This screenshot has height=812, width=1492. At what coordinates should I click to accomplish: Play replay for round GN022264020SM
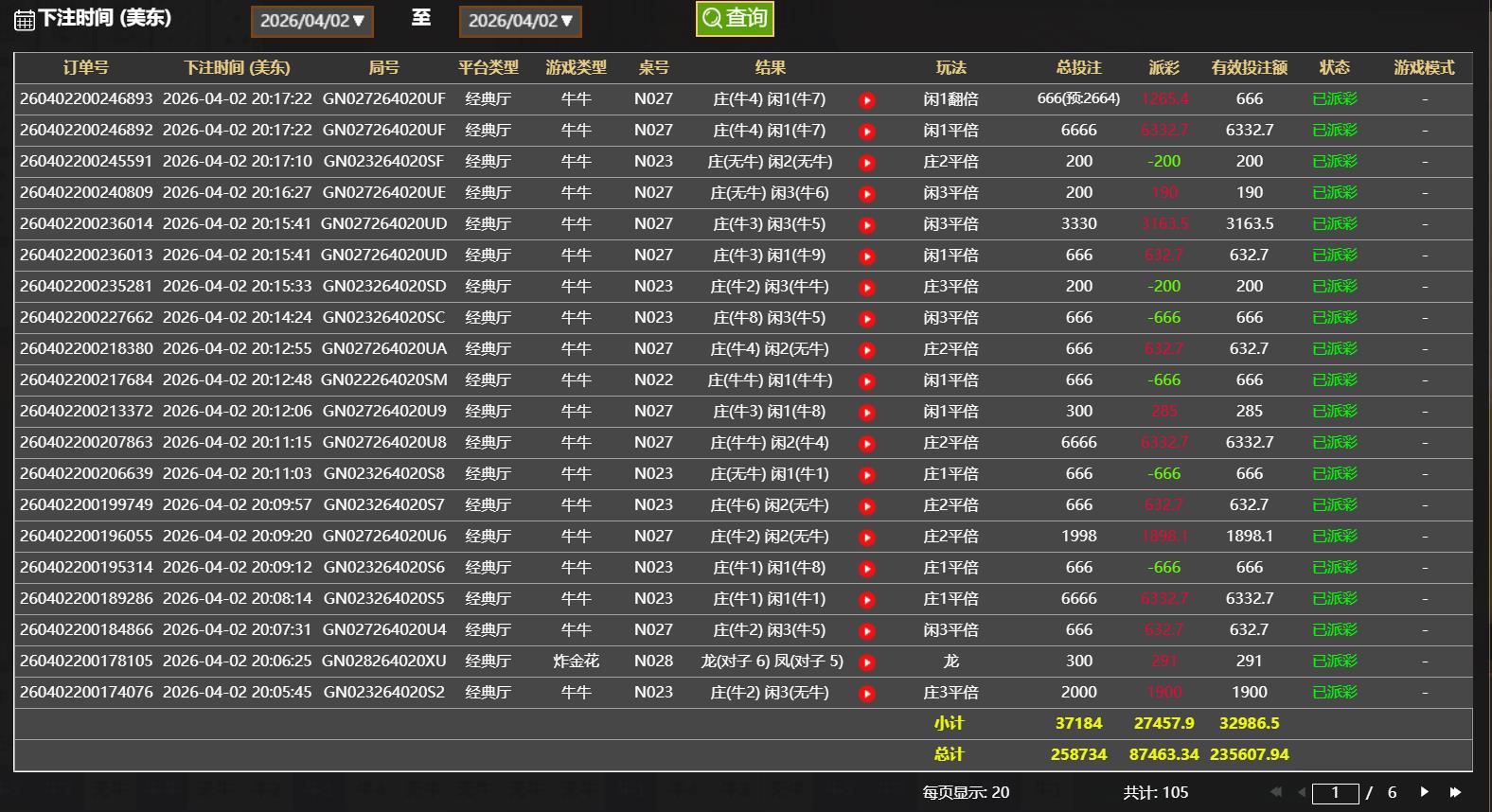click(866, 381)
